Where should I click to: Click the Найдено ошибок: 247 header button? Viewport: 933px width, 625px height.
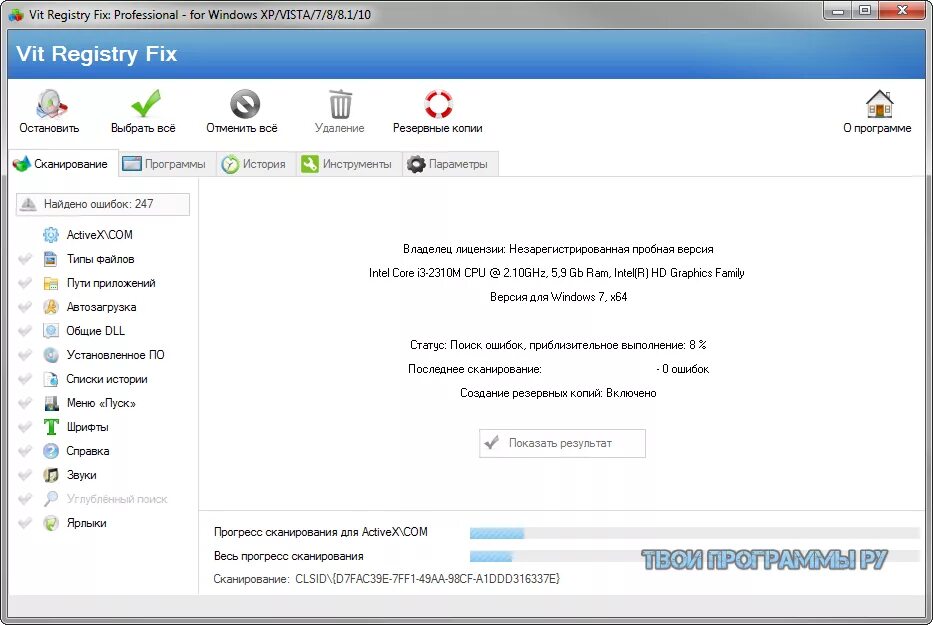tap(103, 204)
